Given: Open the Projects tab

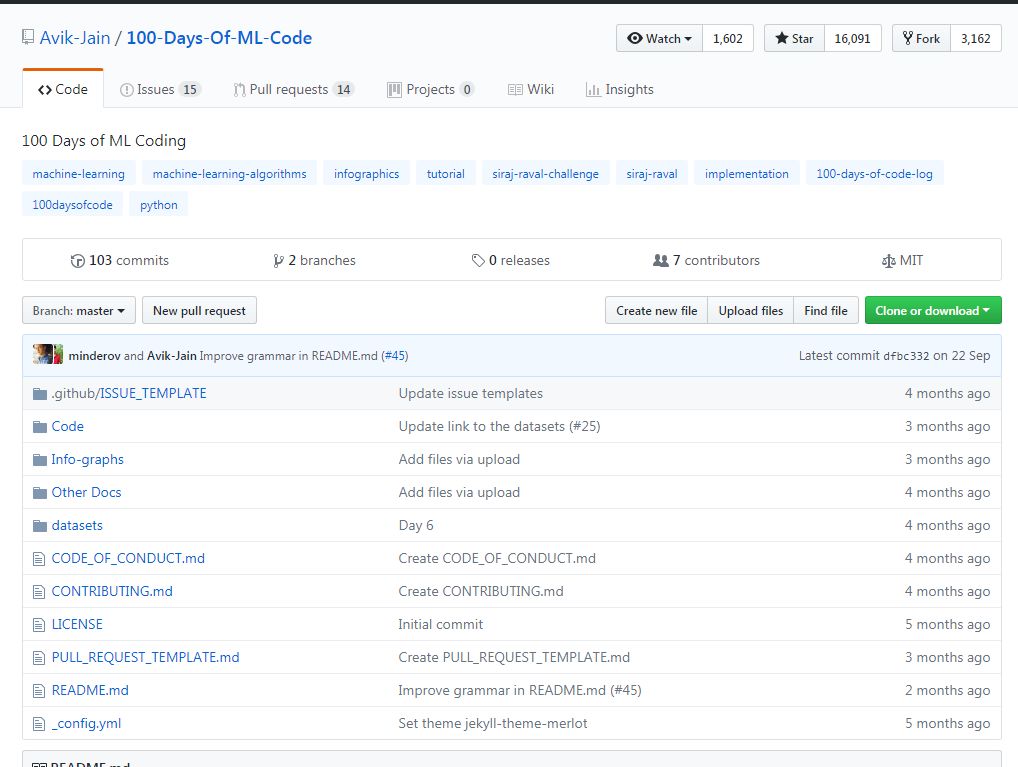Looking at the screenshot, I should (x=430, y=89).
